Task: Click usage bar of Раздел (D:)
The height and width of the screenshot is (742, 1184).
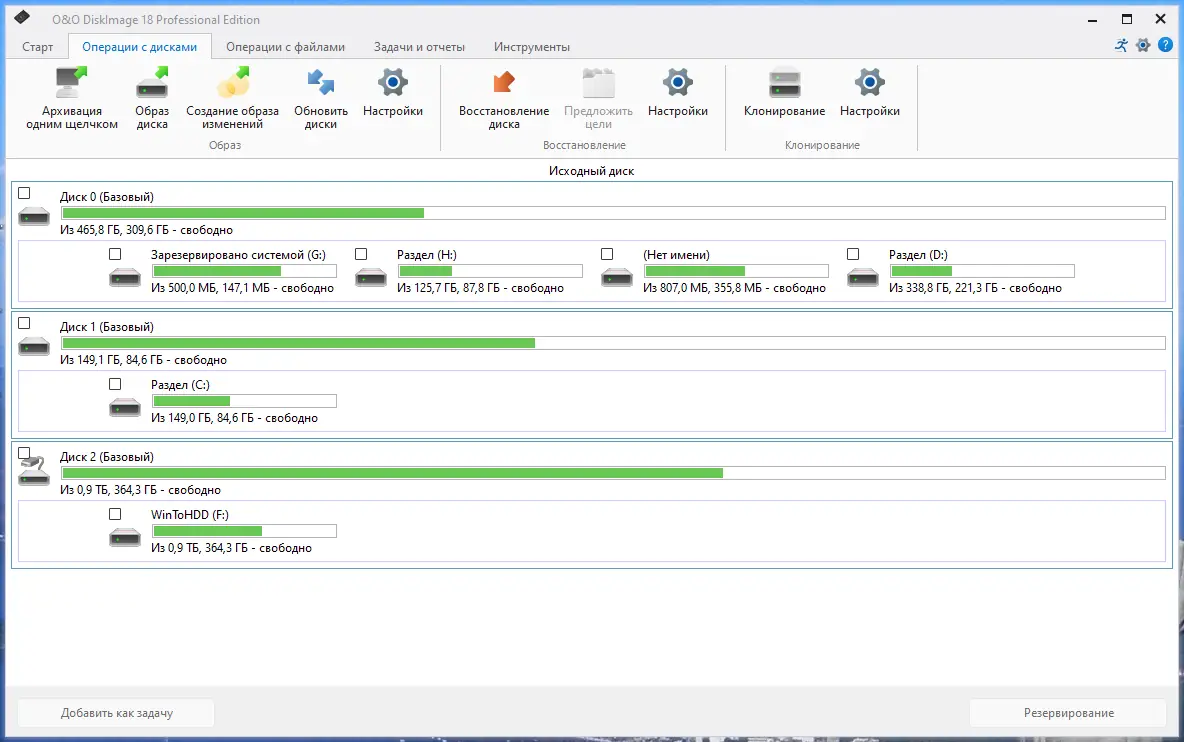Action: pos(982,271)
